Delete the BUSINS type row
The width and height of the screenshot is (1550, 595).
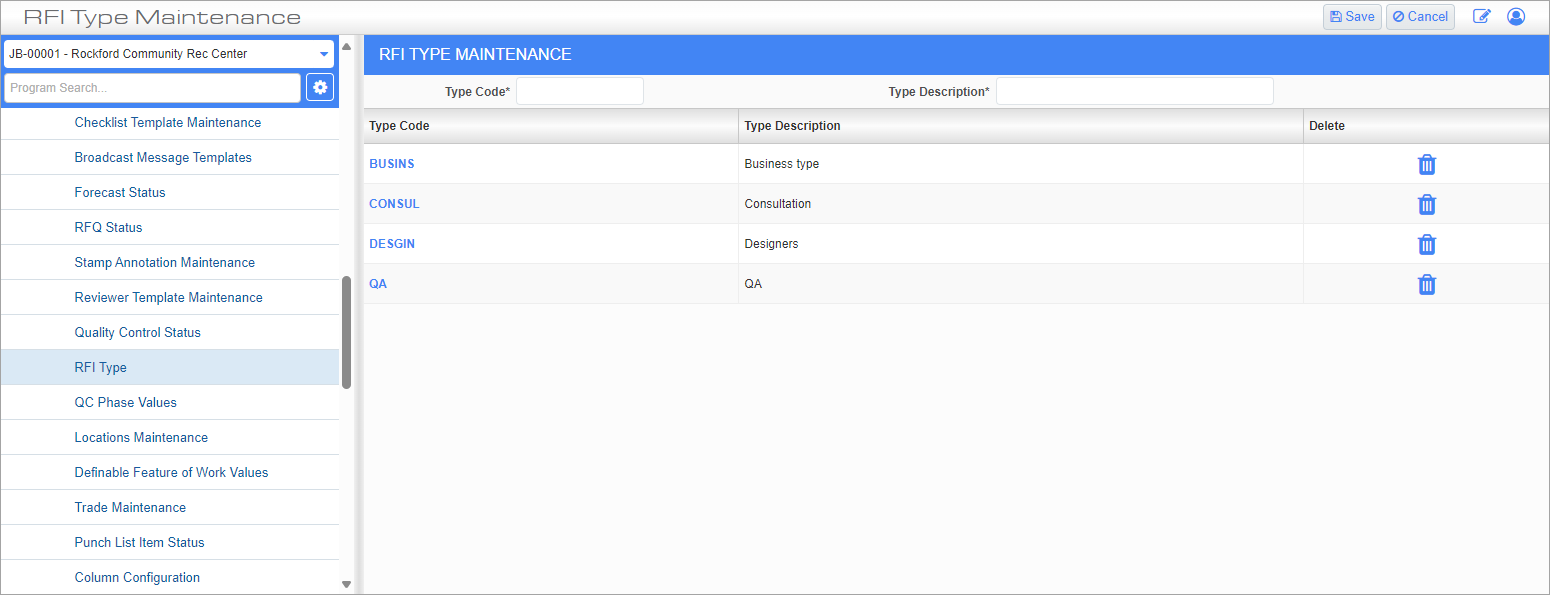tap(1427, 165)
